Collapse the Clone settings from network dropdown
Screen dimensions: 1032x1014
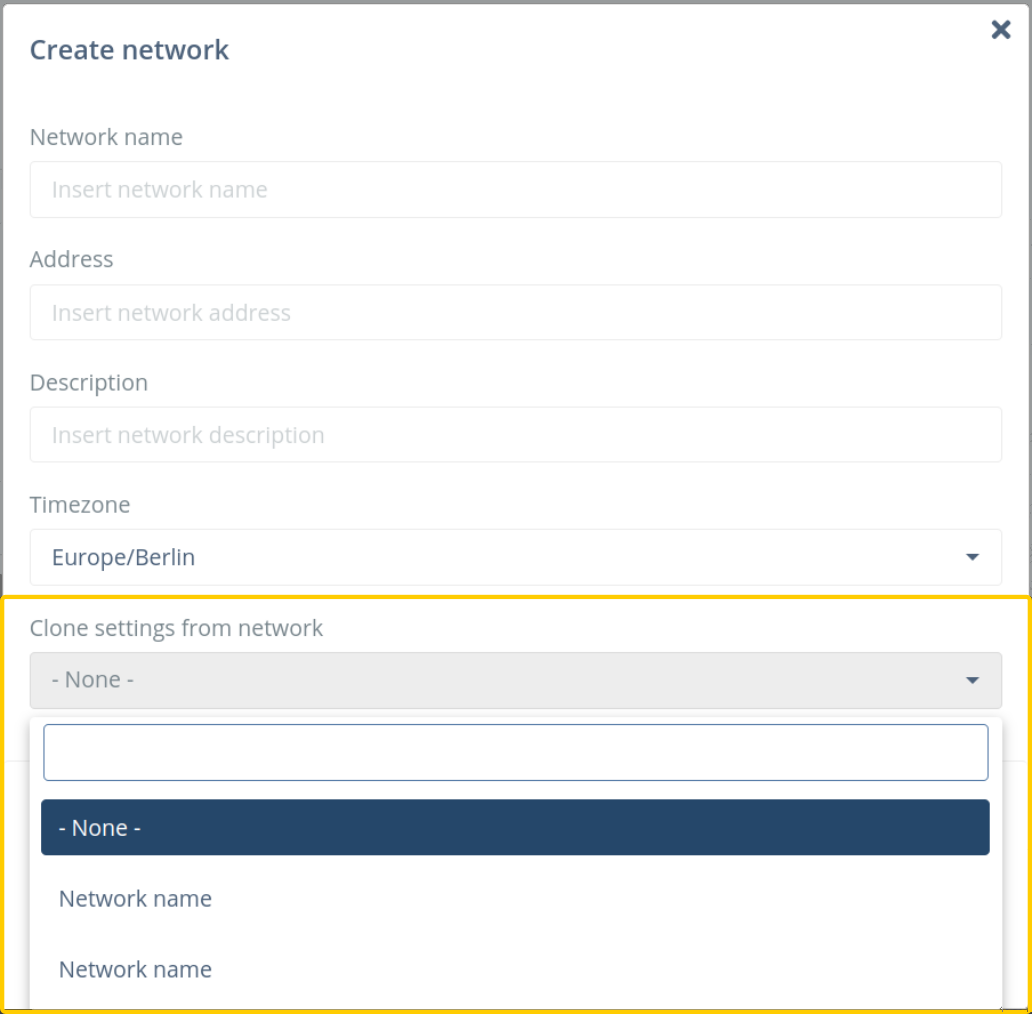click(x=515, y=680)
